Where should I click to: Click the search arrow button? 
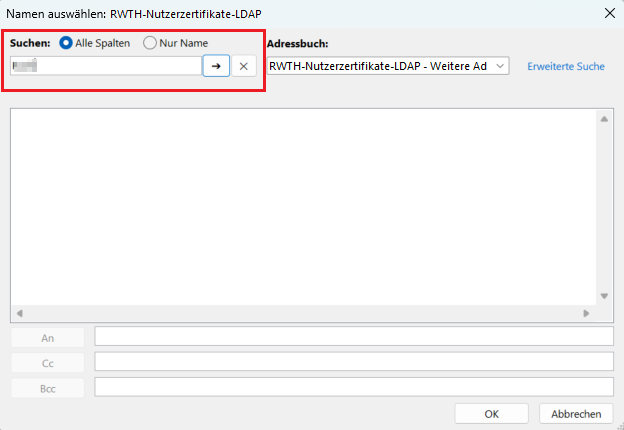[216, 66]
